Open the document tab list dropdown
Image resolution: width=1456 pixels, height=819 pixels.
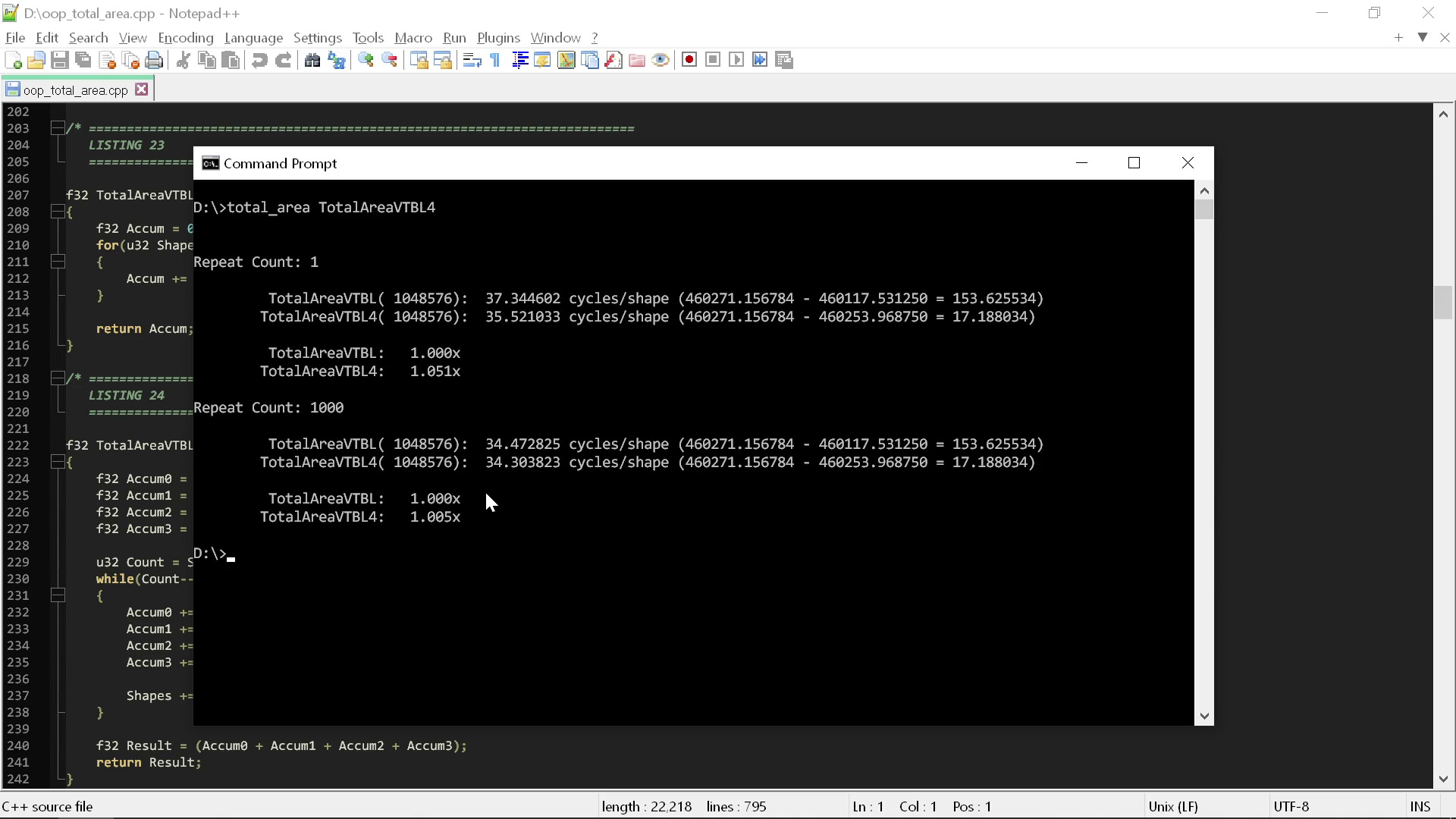pos(1422,37)
